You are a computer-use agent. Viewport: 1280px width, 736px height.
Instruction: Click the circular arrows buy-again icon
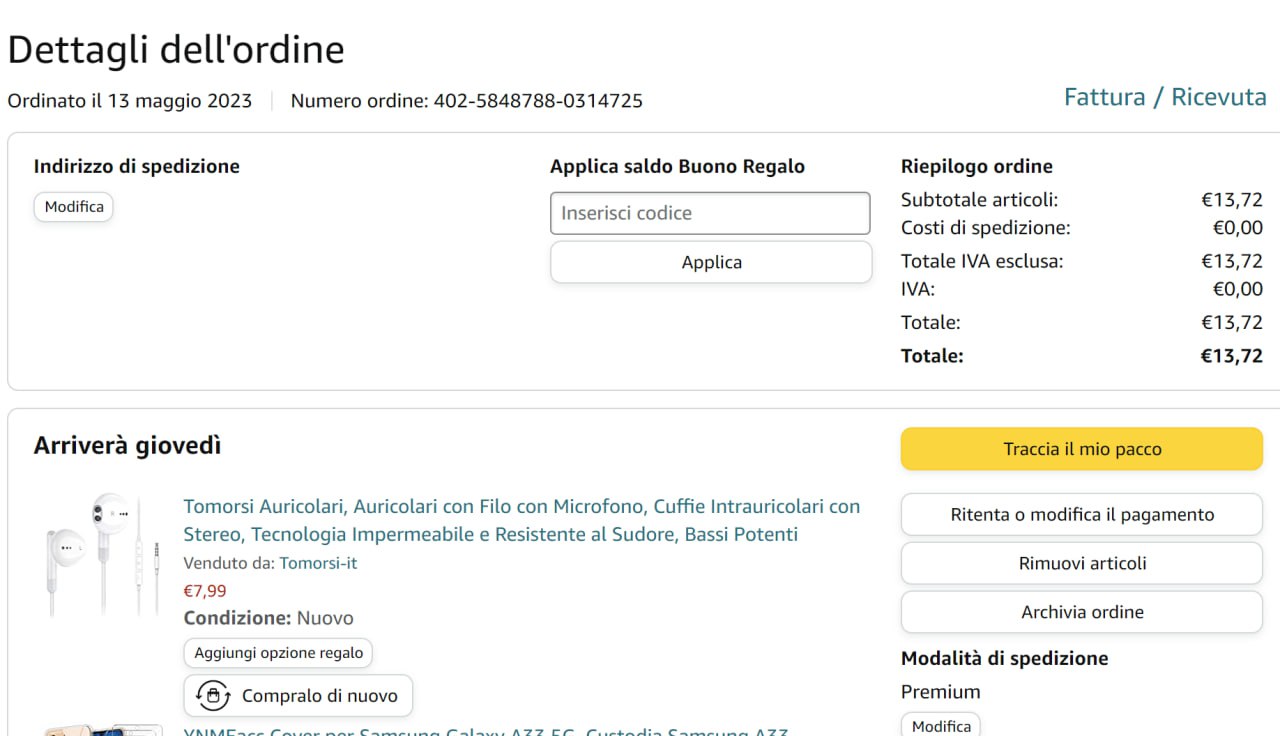coord(213,696)
